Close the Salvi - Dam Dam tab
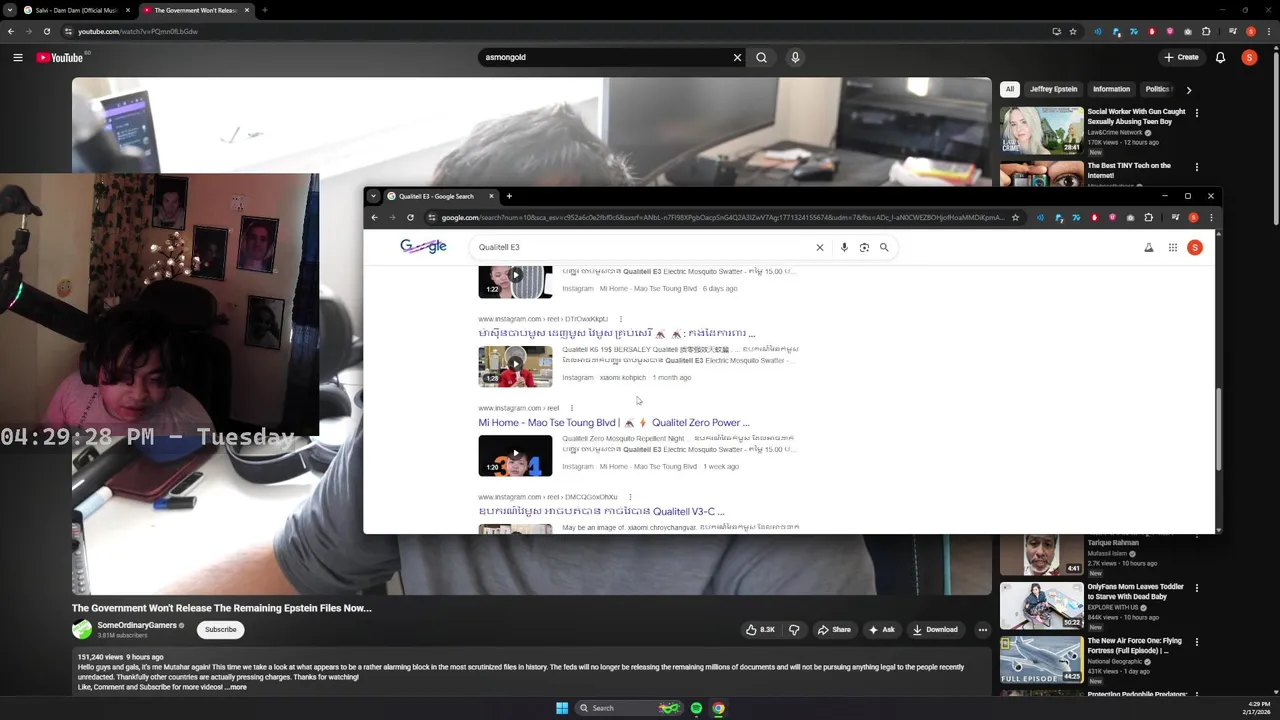This screenshot has height=720, width=1280. point(127,10)
